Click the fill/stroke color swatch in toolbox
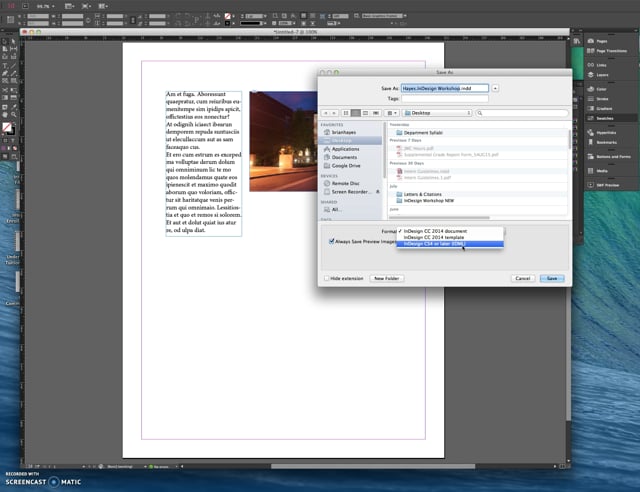The height and width of the screenshot is (492, 640). (6, 128)
